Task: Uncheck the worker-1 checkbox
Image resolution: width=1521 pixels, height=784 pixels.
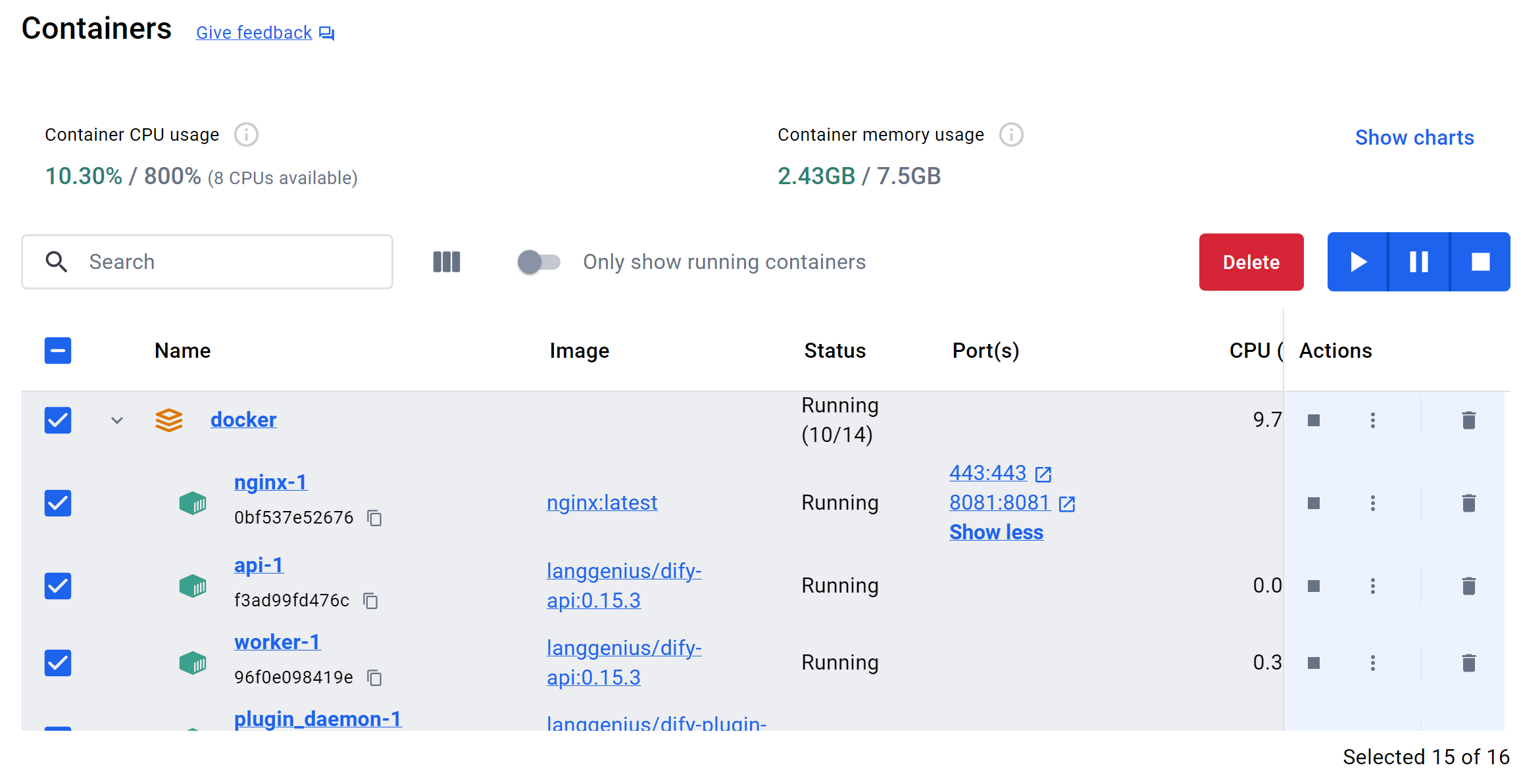Action: (58, 663)
